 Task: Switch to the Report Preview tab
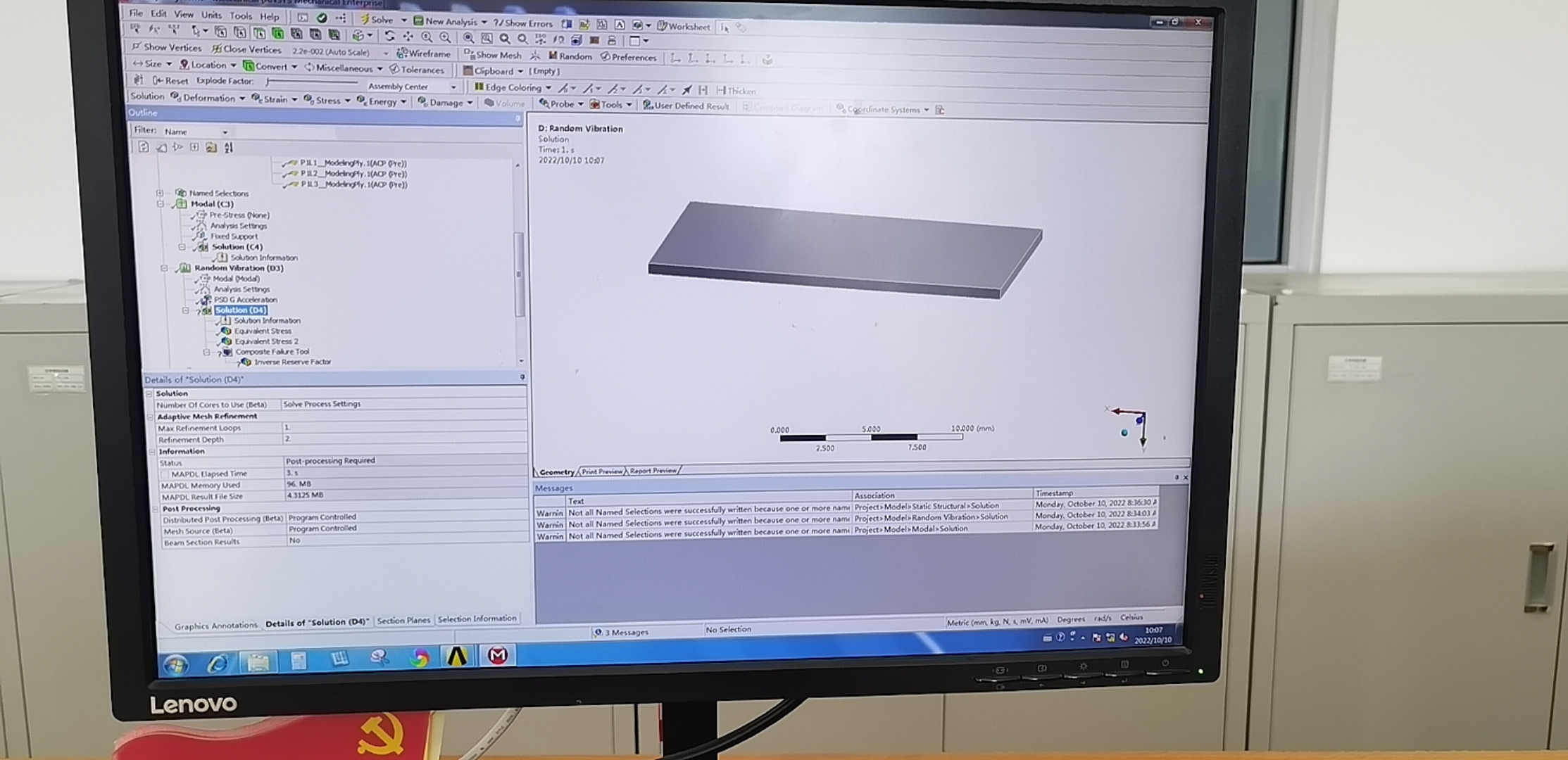pos(653,471)
